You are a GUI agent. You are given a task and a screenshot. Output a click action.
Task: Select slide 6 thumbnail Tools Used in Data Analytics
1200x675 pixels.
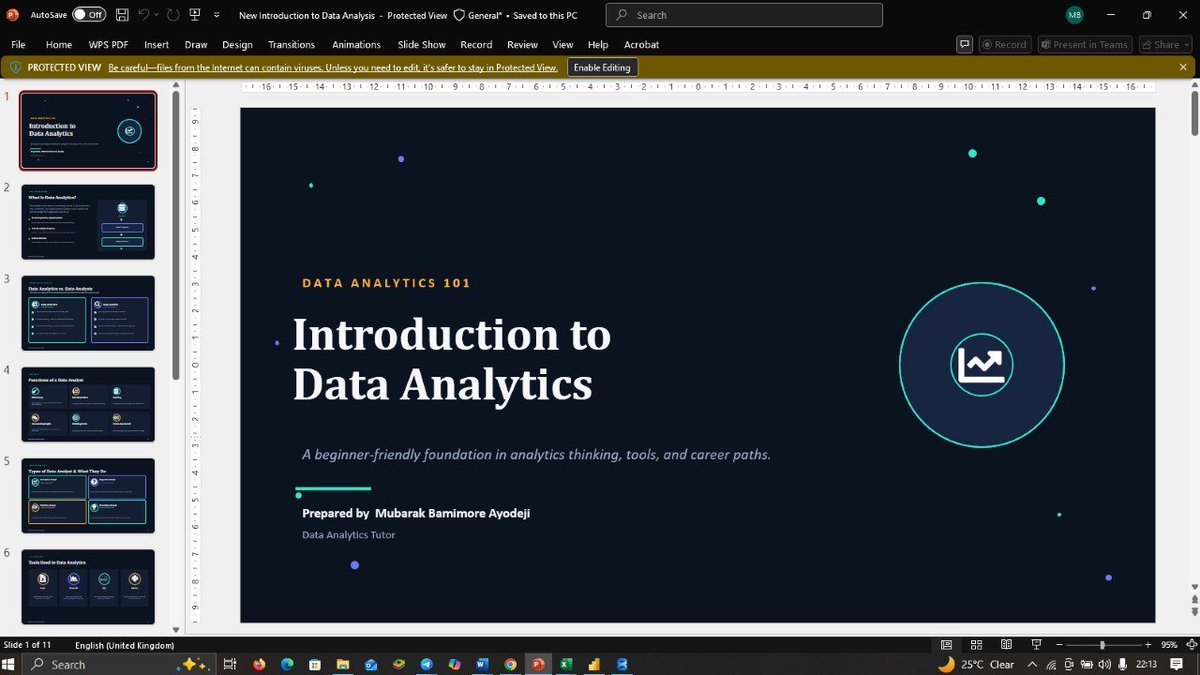pos(88,586)
